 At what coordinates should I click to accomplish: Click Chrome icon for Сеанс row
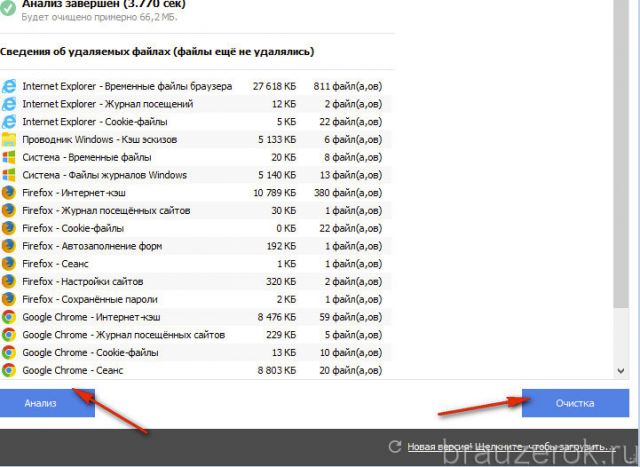(9, 370)
